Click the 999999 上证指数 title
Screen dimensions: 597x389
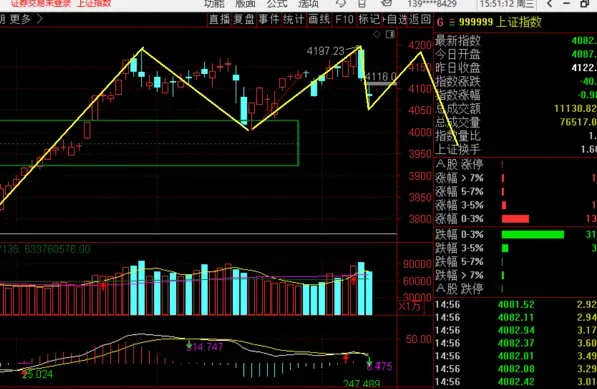coord(500,22)
